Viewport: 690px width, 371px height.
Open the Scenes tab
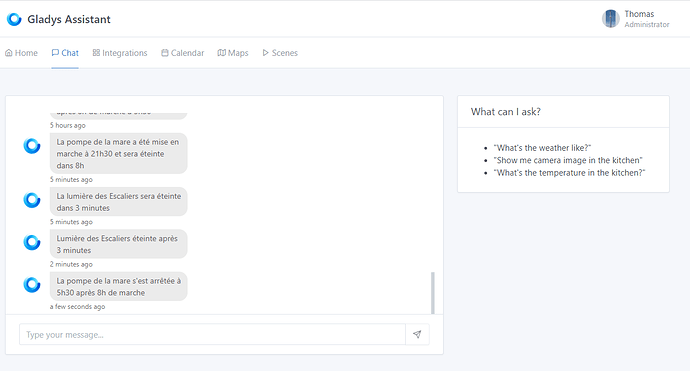point(280,53)
